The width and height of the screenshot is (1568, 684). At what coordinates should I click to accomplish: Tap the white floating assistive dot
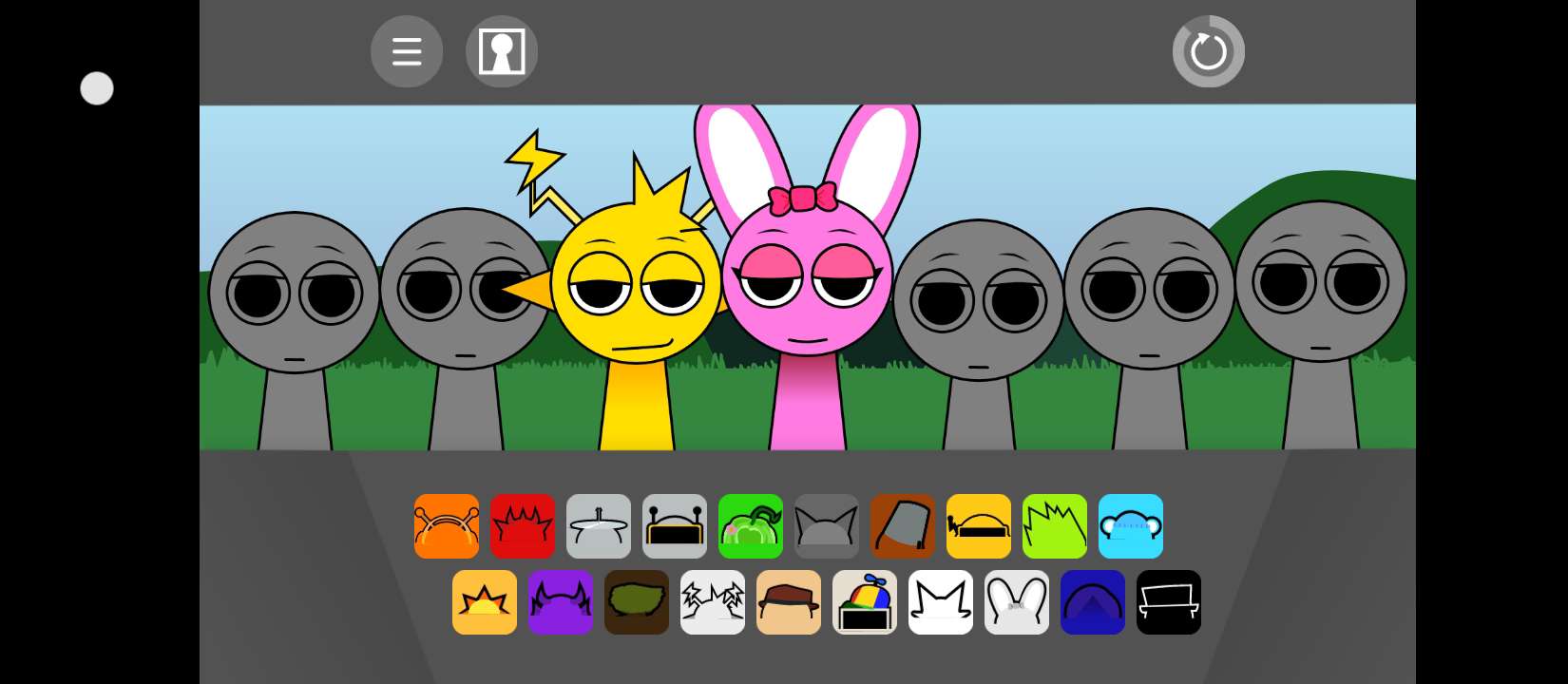coord(97,88)
